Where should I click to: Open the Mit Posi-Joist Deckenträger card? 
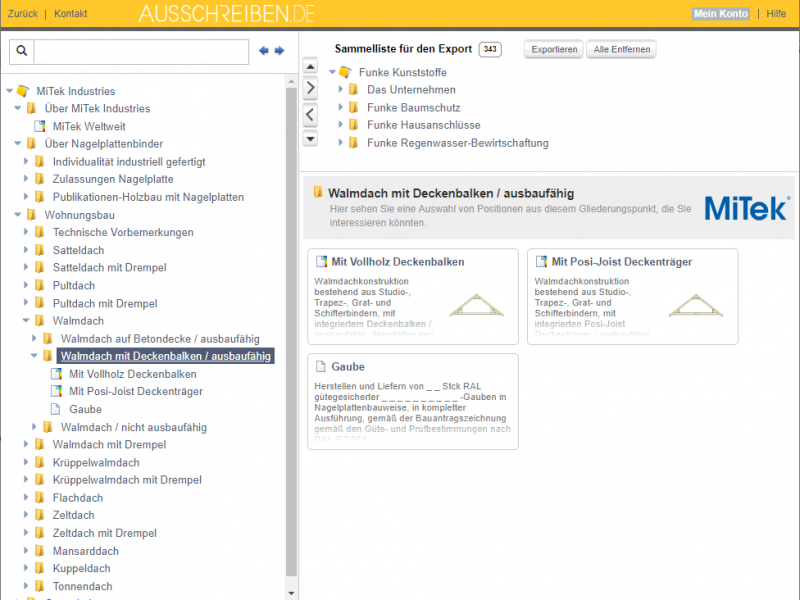(x=633, y=296)
